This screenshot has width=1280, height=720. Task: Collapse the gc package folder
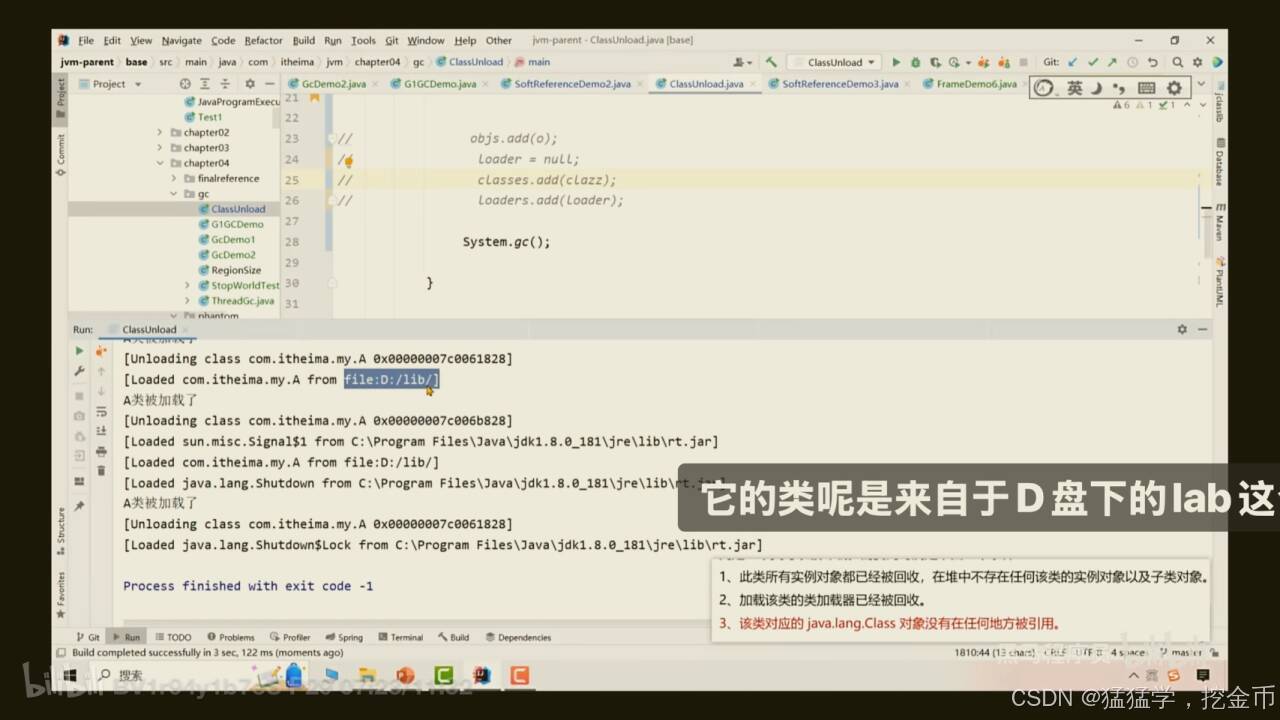click(x=173, y=194)
